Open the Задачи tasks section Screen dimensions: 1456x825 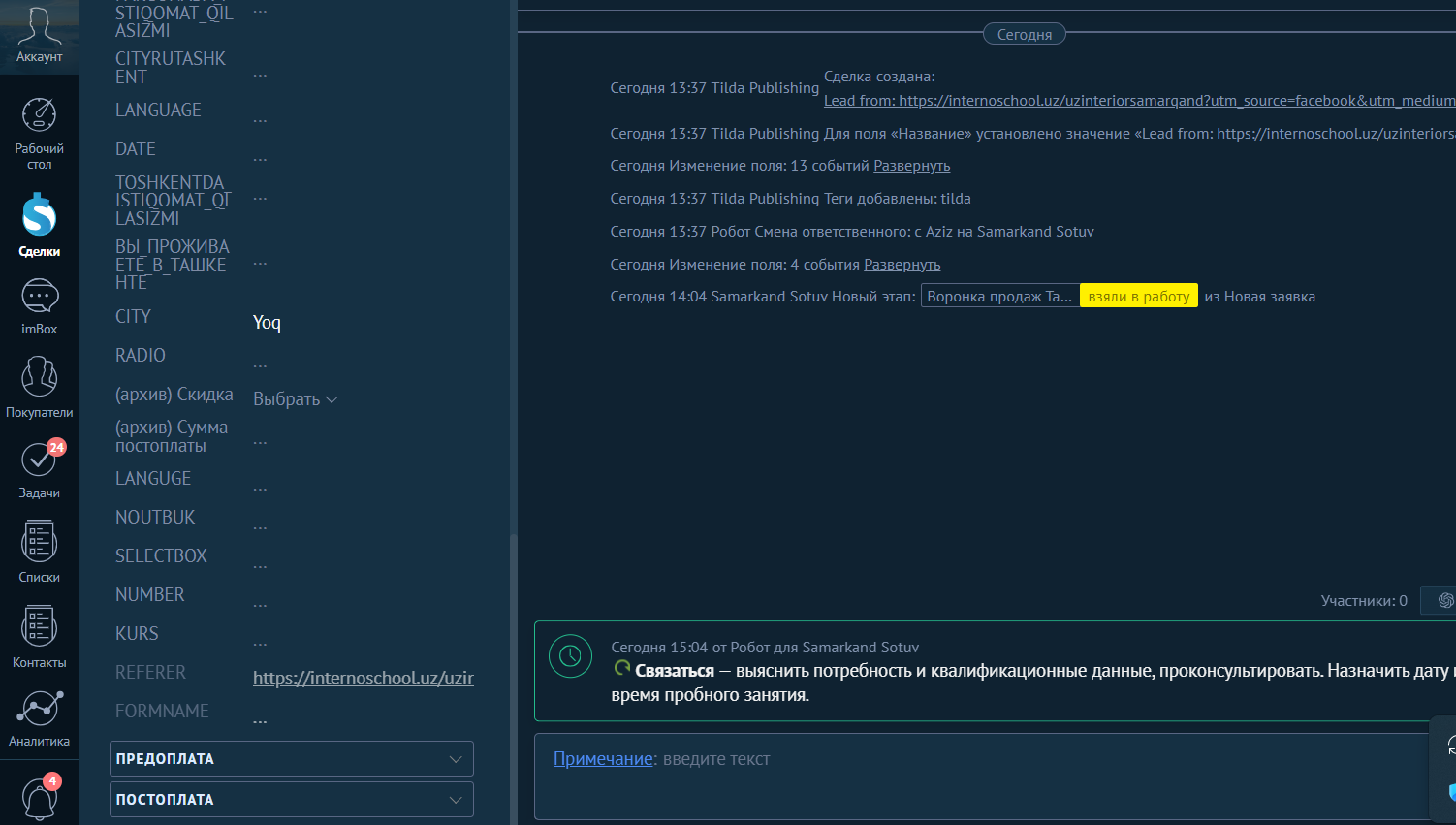click(x=39, y=470)
